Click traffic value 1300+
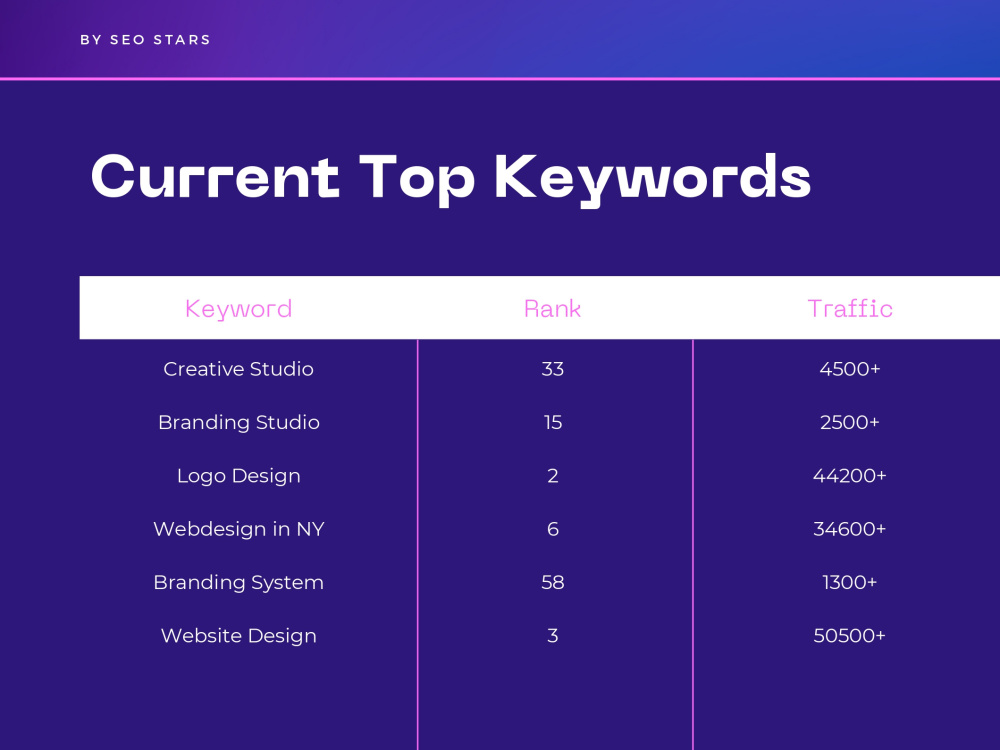This screenshot has width=1000, height=750. 849,582
